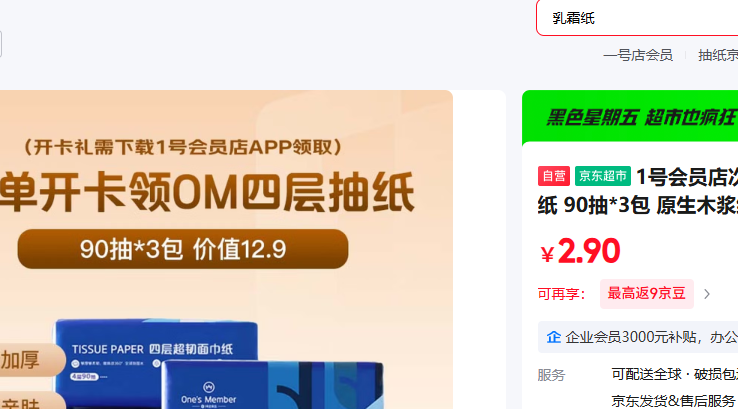Open 京东发货&售后服务 details
This screenshot has width=738, height=409.
click(673, 401)
